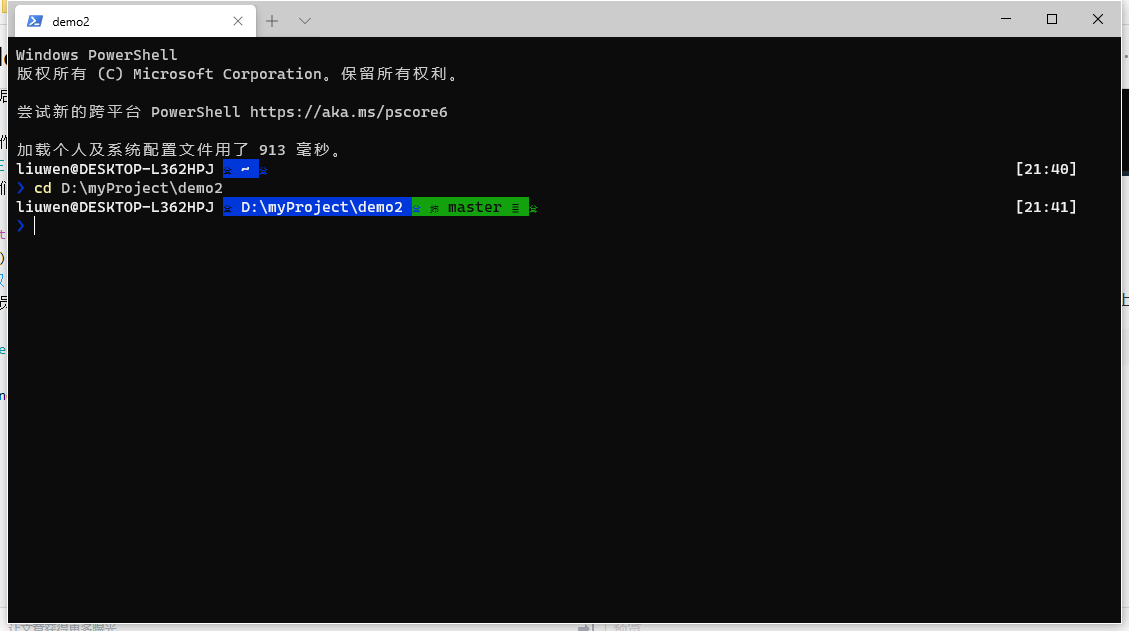Maximize the terminal window
This screenshot has height=631, width=1129.
pyautogui.click(x=1052, y=19)
